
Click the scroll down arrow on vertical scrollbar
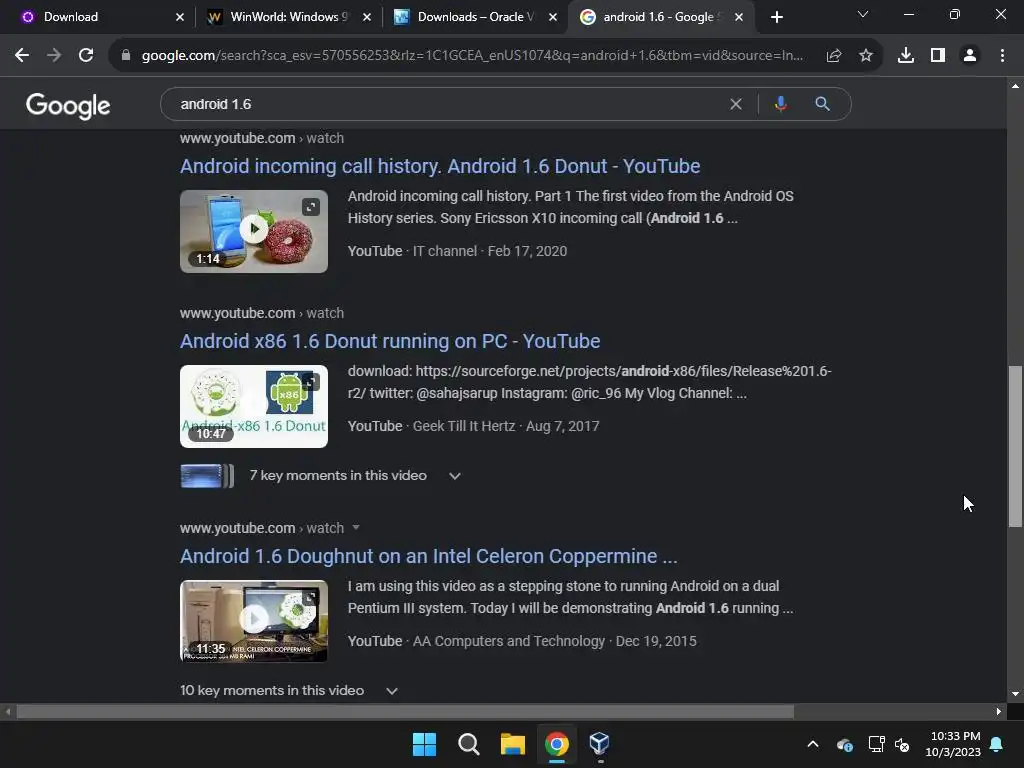[x=1015, y=694]
